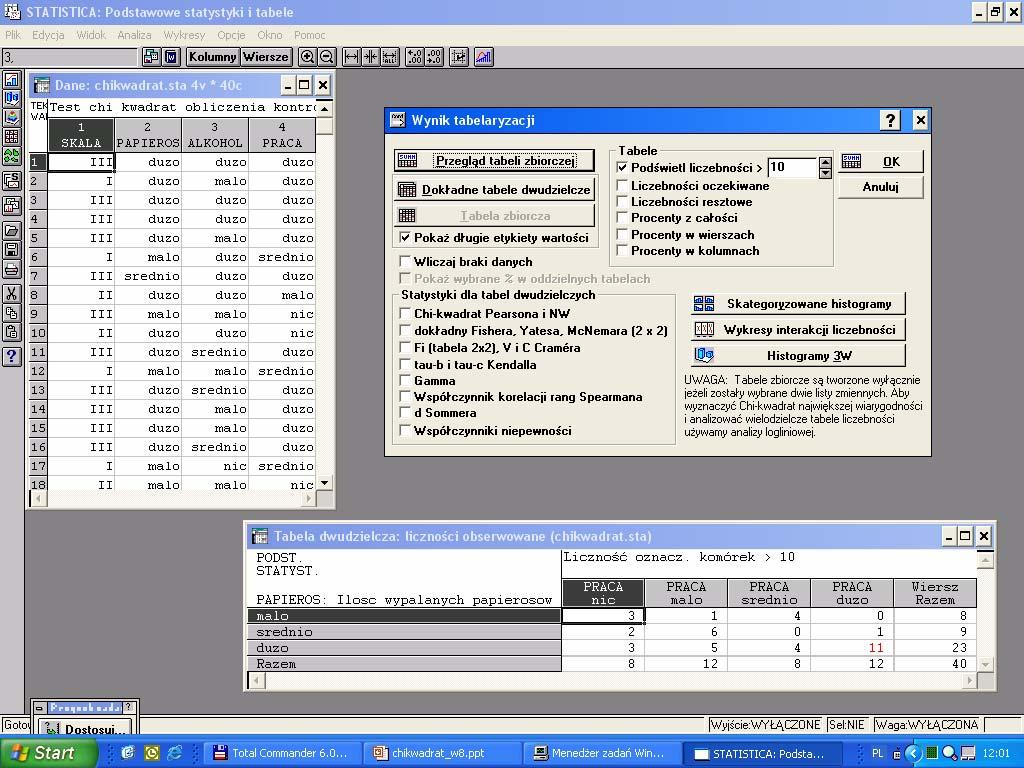1024x768 pixels.
Task: Select the ALKOHOL column header
Action: (215, 135)
